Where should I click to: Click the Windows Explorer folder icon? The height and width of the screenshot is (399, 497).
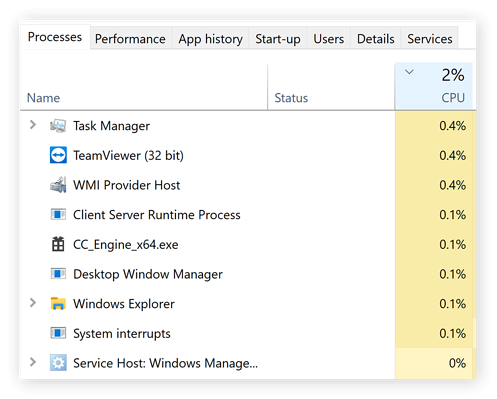(58, 303)
